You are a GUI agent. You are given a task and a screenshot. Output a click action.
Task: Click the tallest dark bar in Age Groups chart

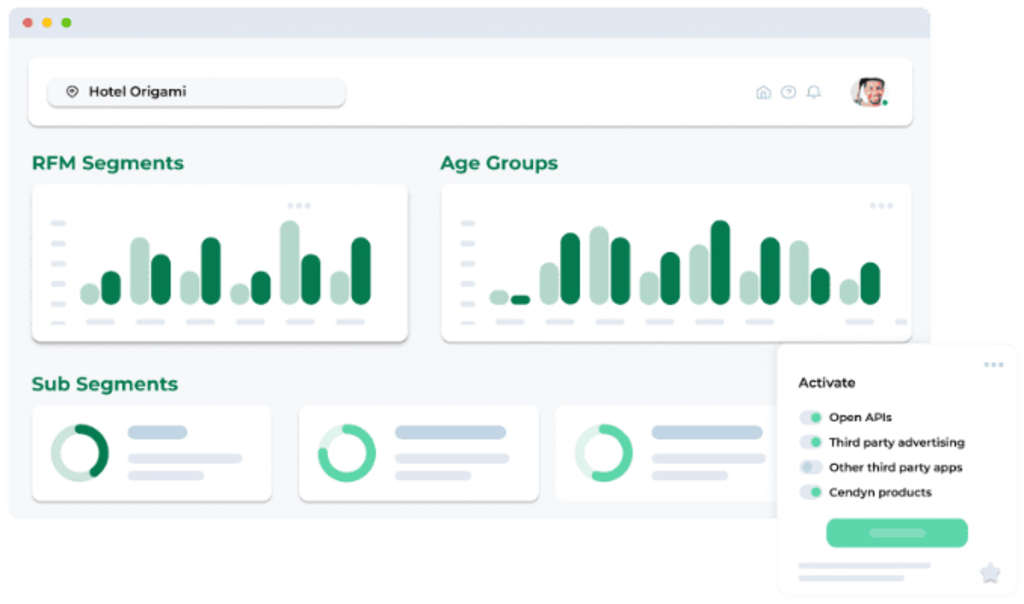[720, 262]
